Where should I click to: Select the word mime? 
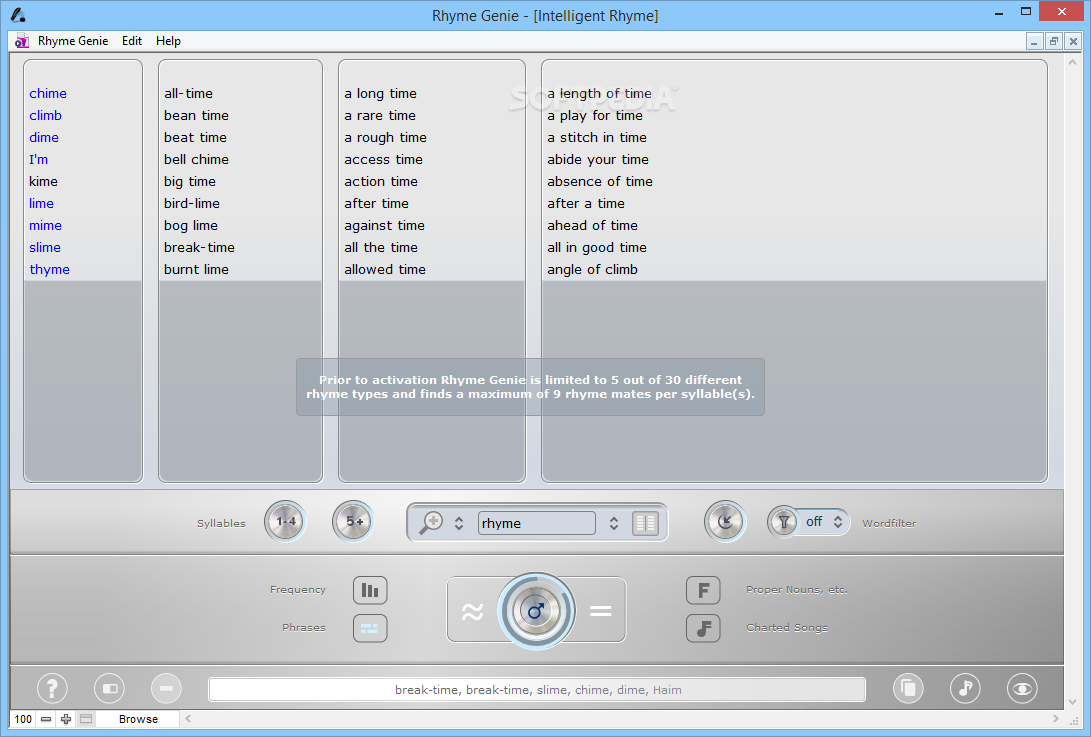pyautogui.click(x=45, y=225)
